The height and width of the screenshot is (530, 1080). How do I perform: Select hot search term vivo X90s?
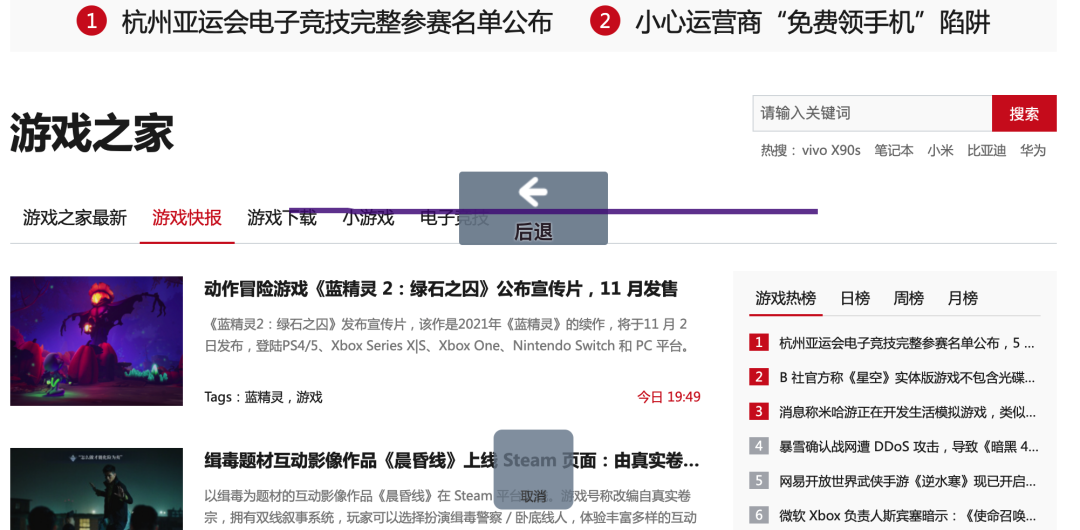(831, 150)
